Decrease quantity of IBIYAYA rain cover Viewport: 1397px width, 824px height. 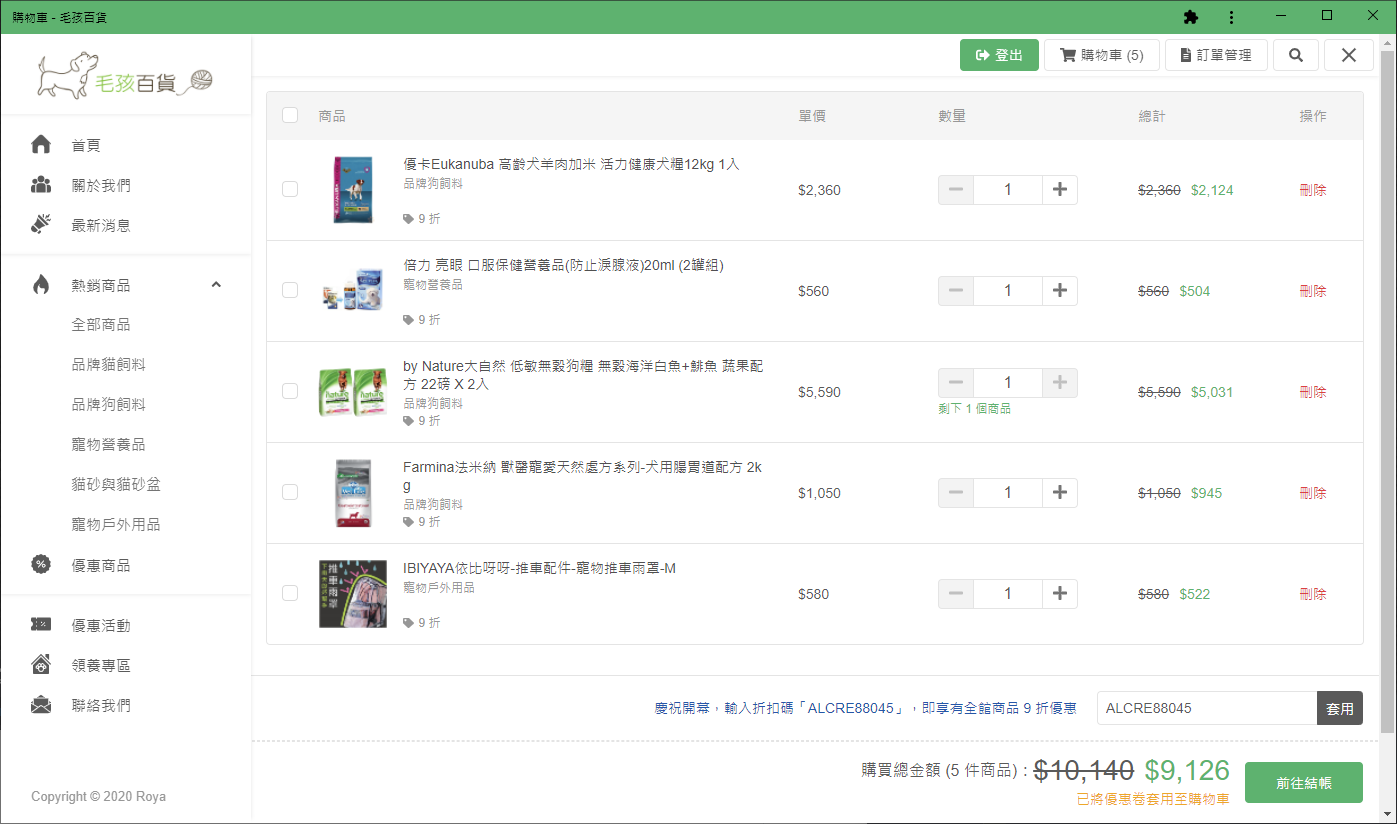(x=956, y=594)
